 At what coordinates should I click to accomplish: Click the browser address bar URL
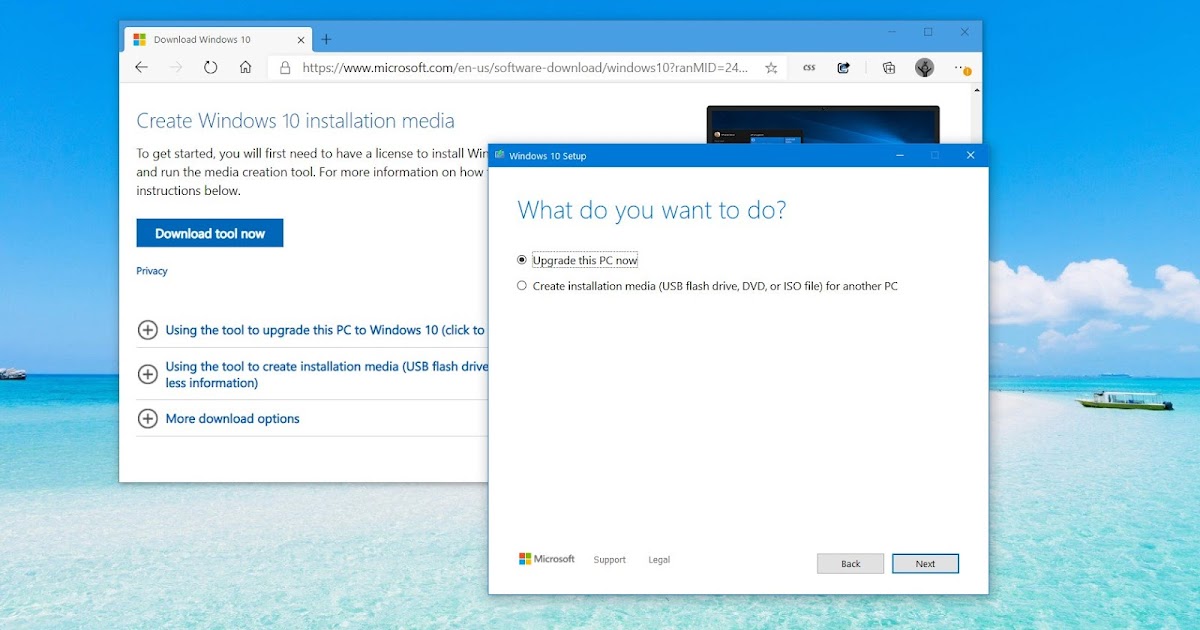tap(525, 68)
